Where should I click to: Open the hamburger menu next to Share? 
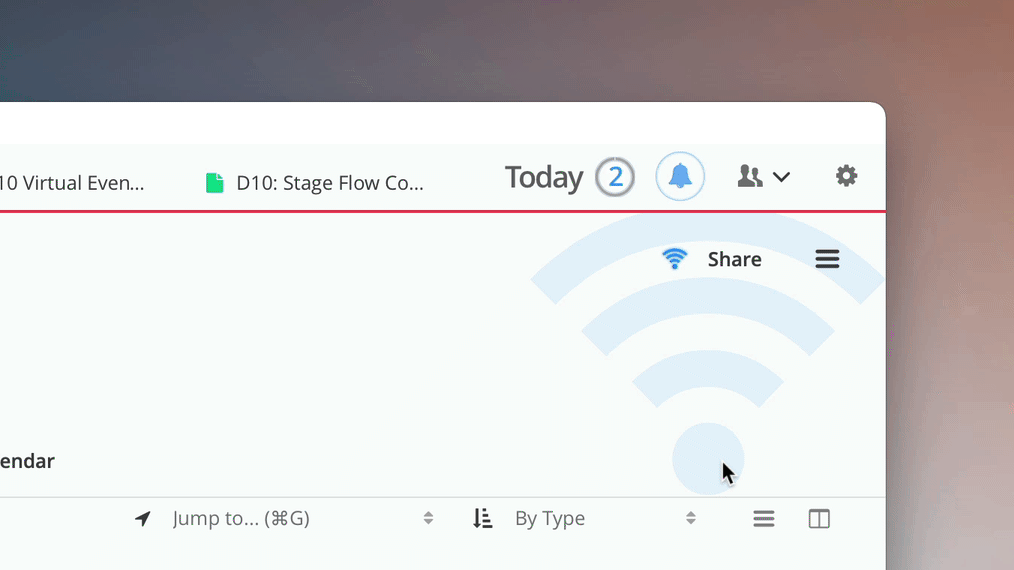coord(827,259)
